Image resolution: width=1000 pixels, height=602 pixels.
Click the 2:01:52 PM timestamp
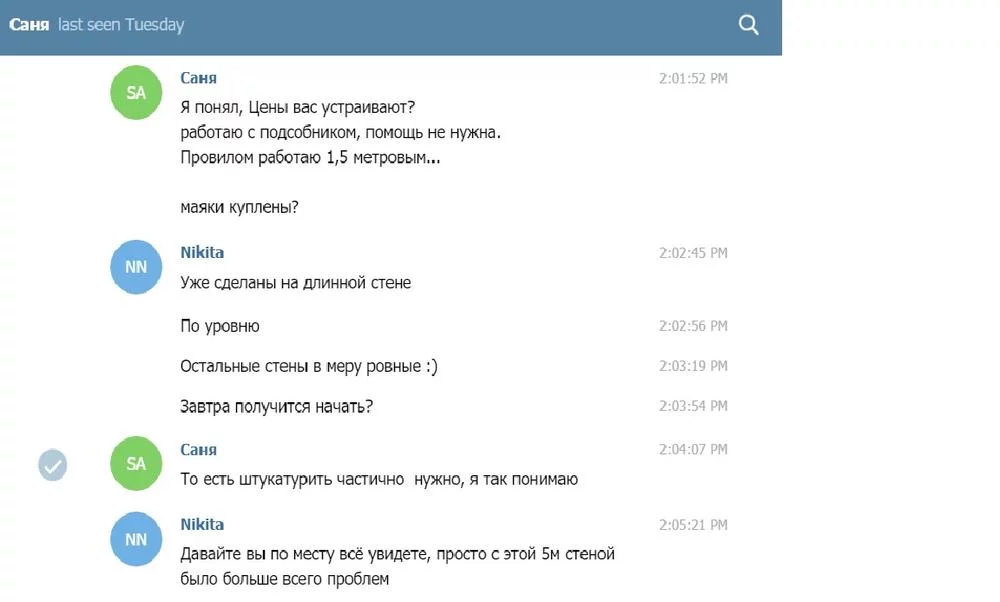pos(692,79)
